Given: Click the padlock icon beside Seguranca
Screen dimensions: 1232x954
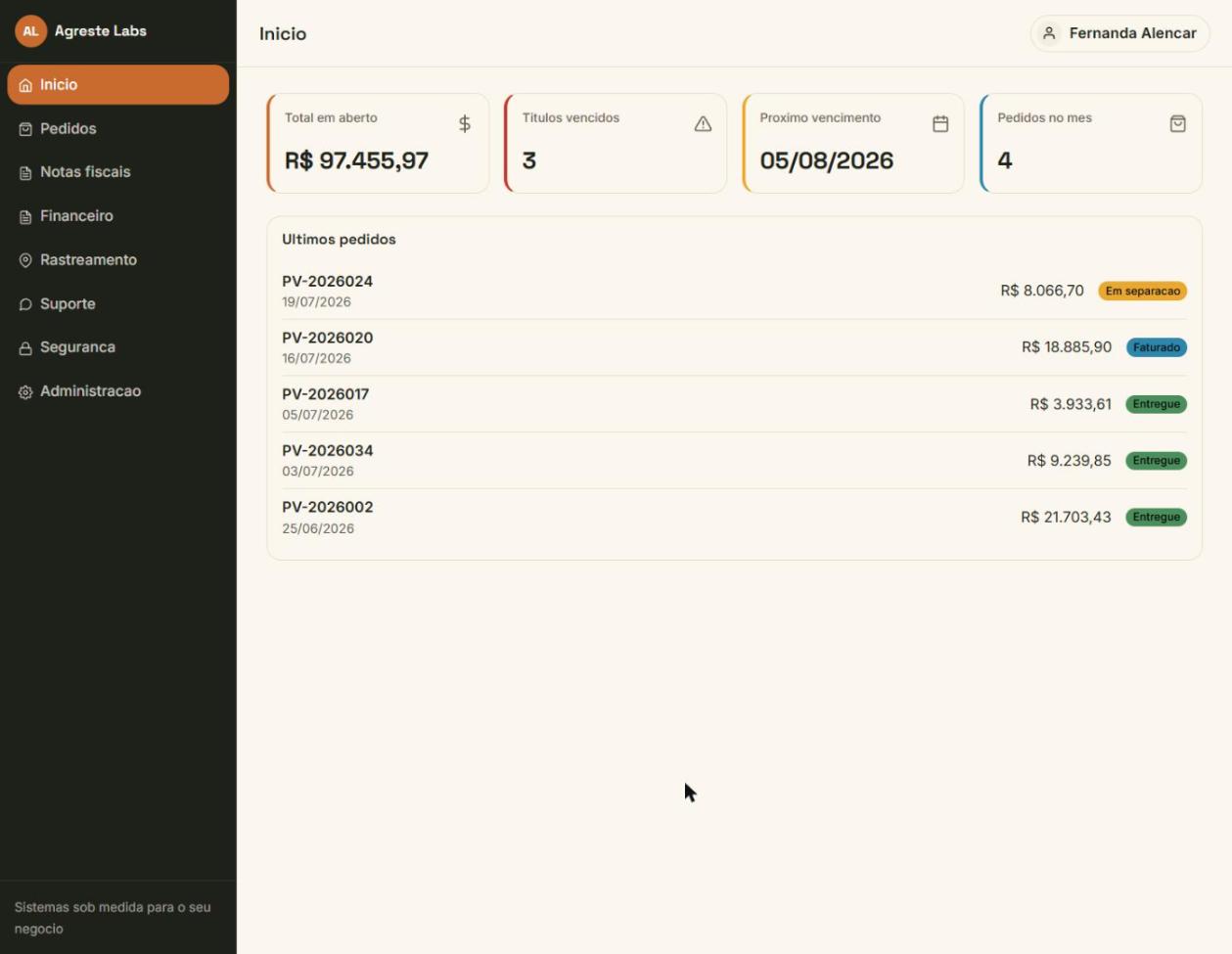Looking at the screenshot, I should coord(25,348).
